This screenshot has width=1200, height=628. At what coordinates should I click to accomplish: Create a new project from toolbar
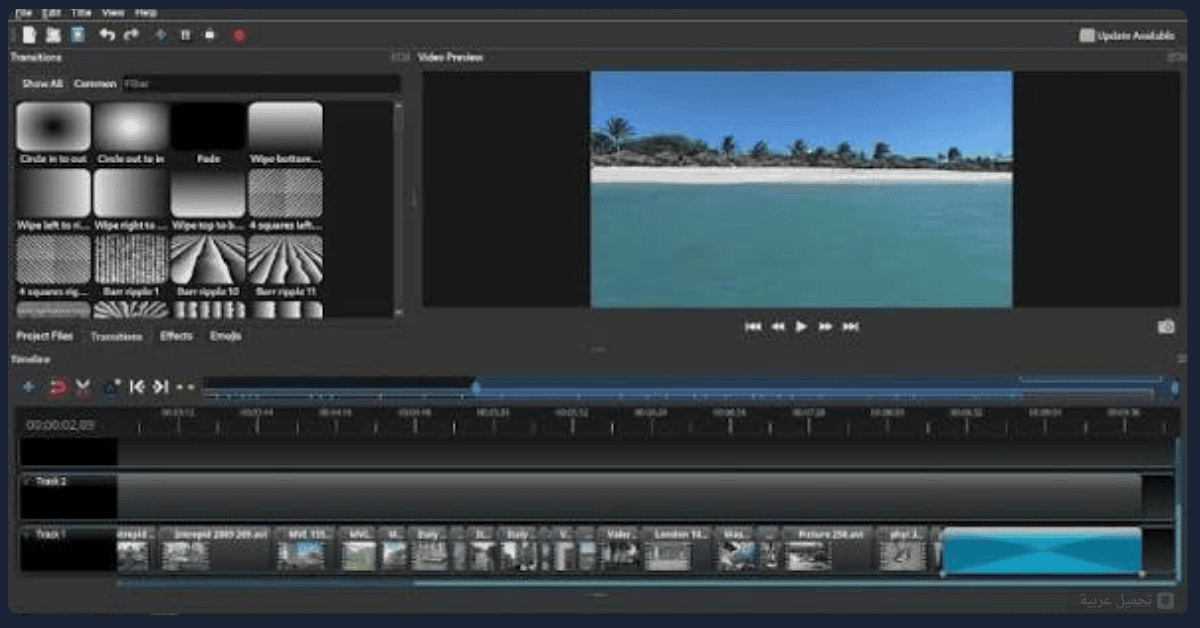pyautogui.click(x=29, y=35)
